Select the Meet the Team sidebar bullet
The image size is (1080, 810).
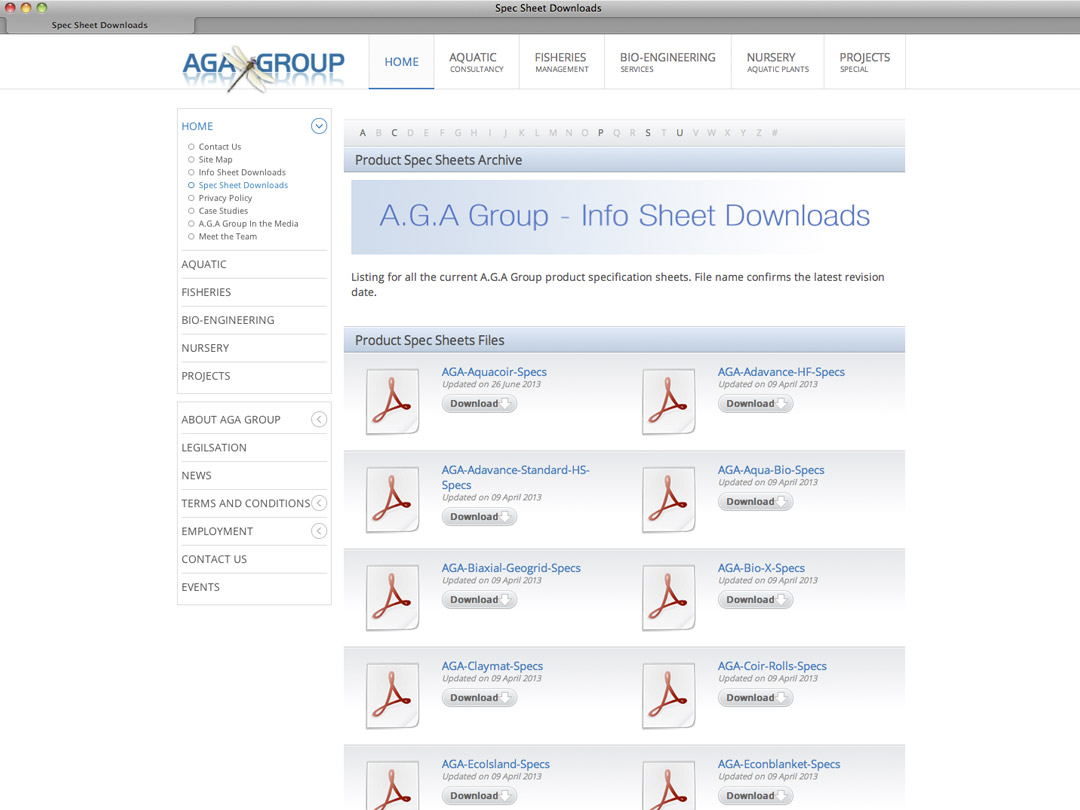click(x=191, y=237)
